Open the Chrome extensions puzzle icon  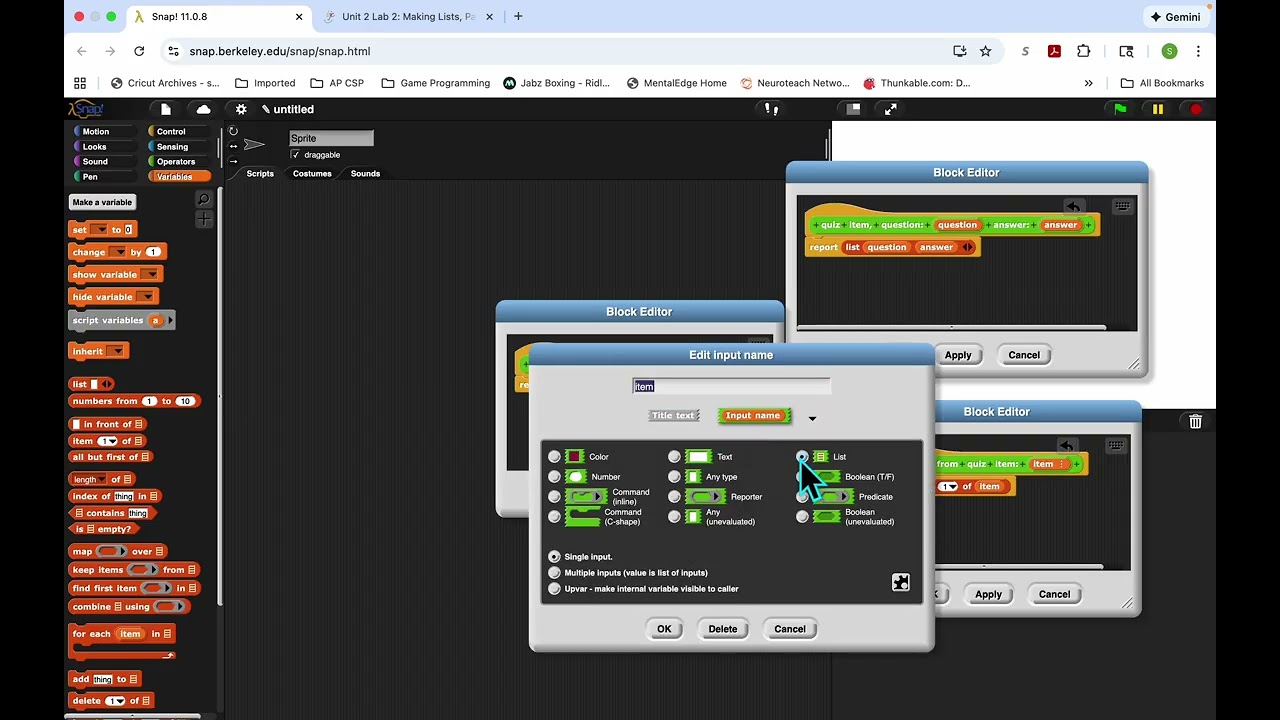pyautogui.click(x=1083, y=51)
